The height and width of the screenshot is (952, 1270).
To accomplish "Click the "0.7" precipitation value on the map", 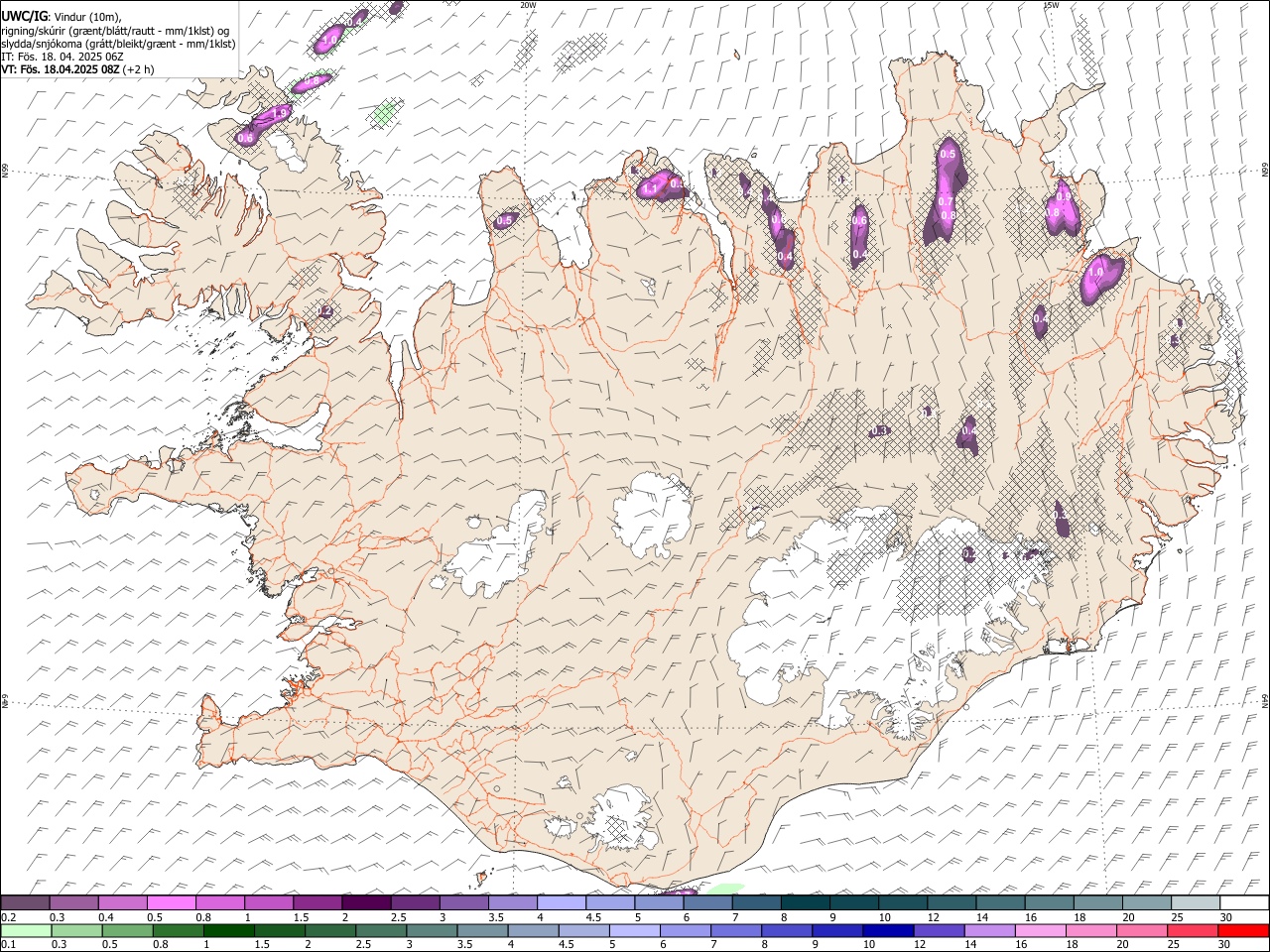I will tap(947, 201).
